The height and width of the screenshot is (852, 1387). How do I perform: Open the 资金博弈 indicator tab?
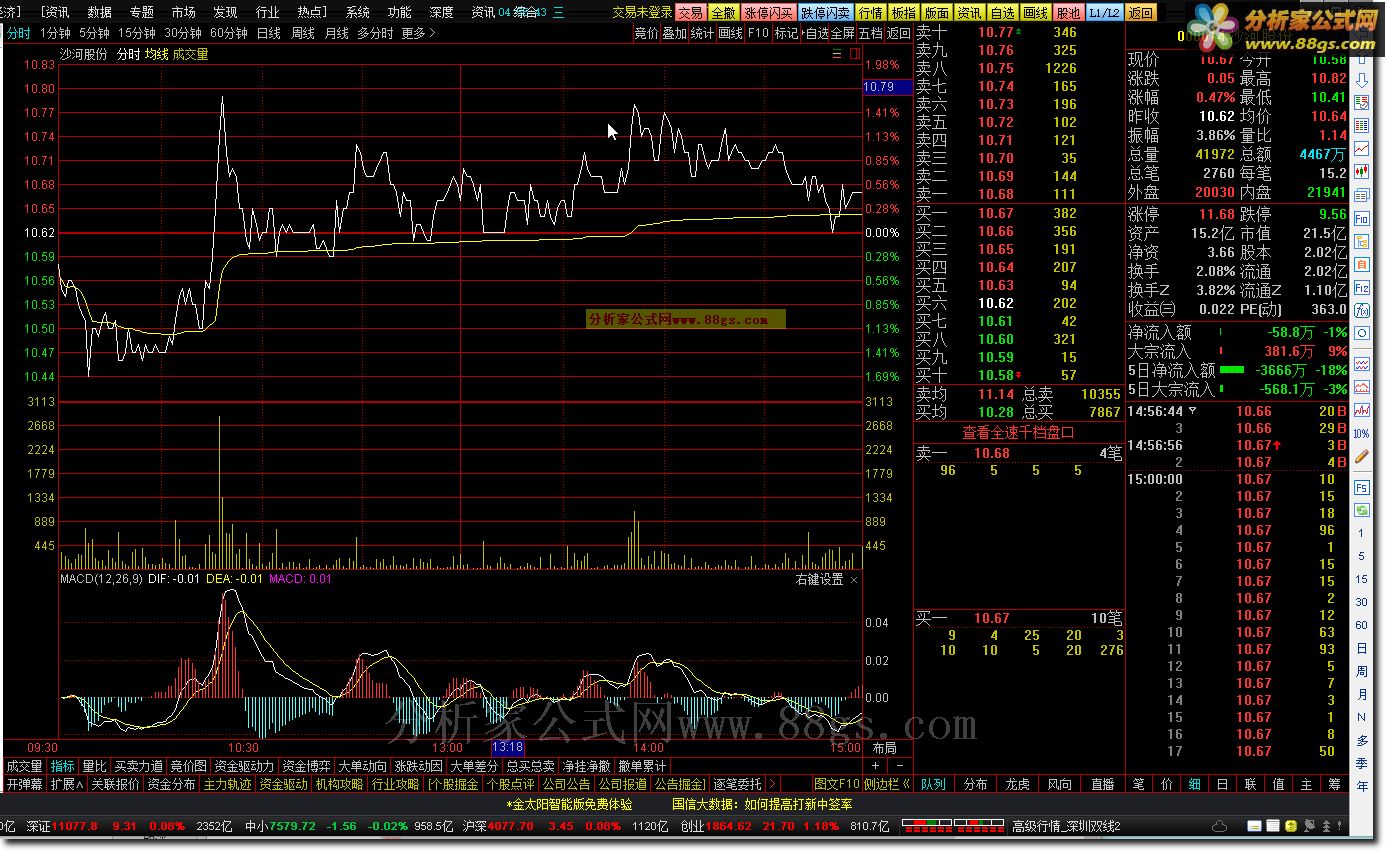click(306, 766)
